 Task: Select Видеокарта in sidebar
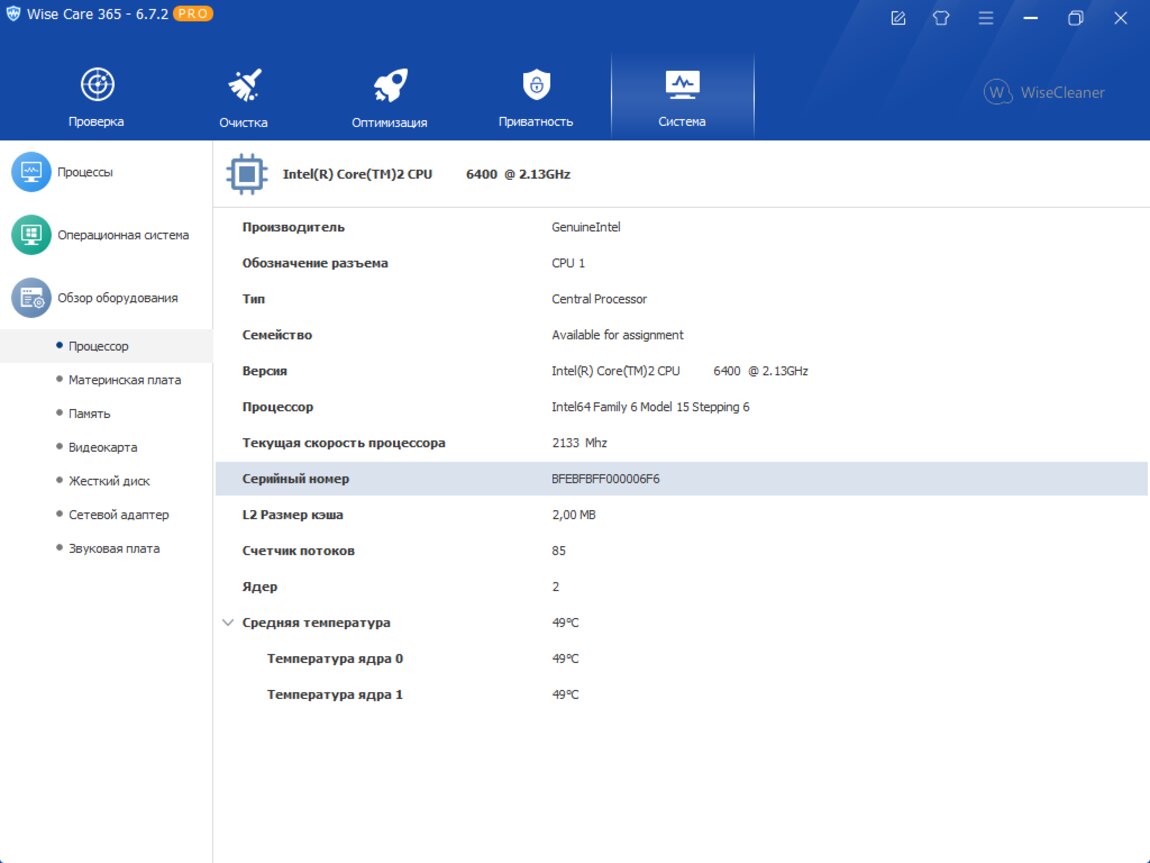(x=103, y=448)
